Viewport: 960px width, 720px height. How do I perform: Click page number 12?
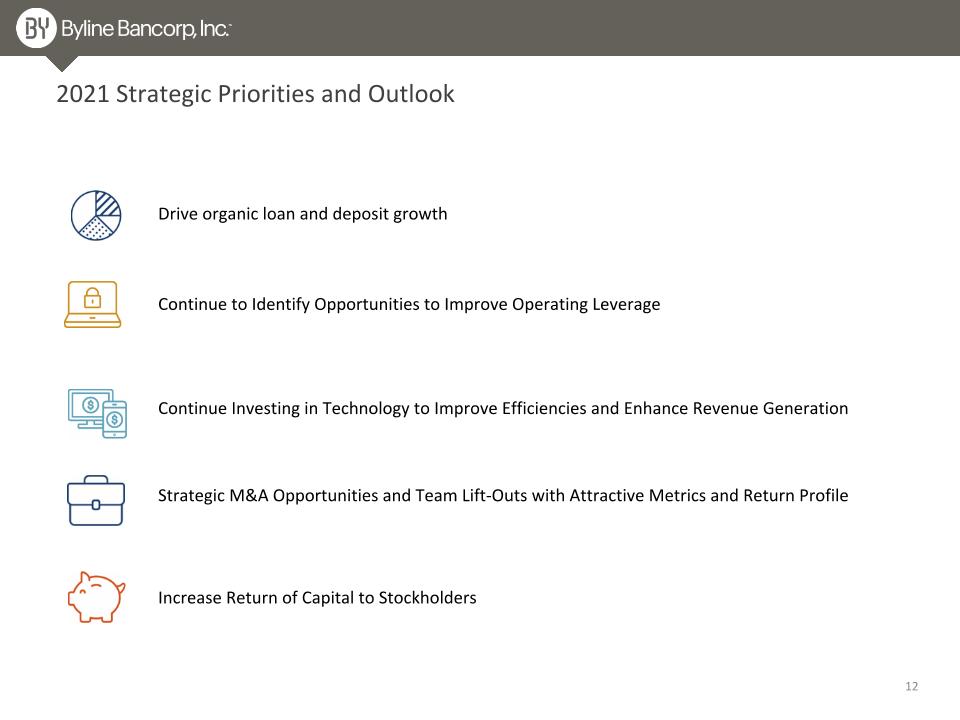(912, 686)
